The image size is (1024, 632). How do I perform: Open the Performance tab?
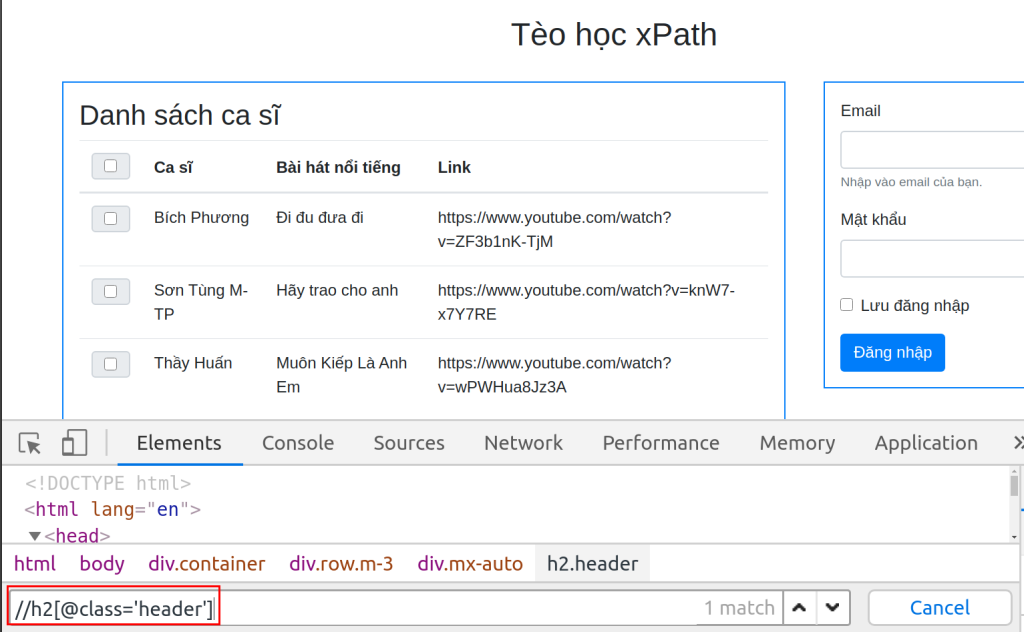pos(661,443)
